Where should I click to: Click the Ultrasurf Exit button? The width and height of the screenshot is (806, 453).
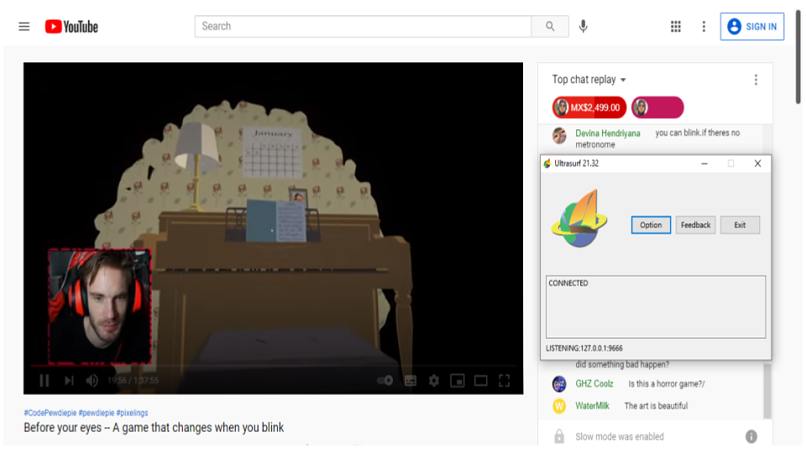(x=740, y=225)
